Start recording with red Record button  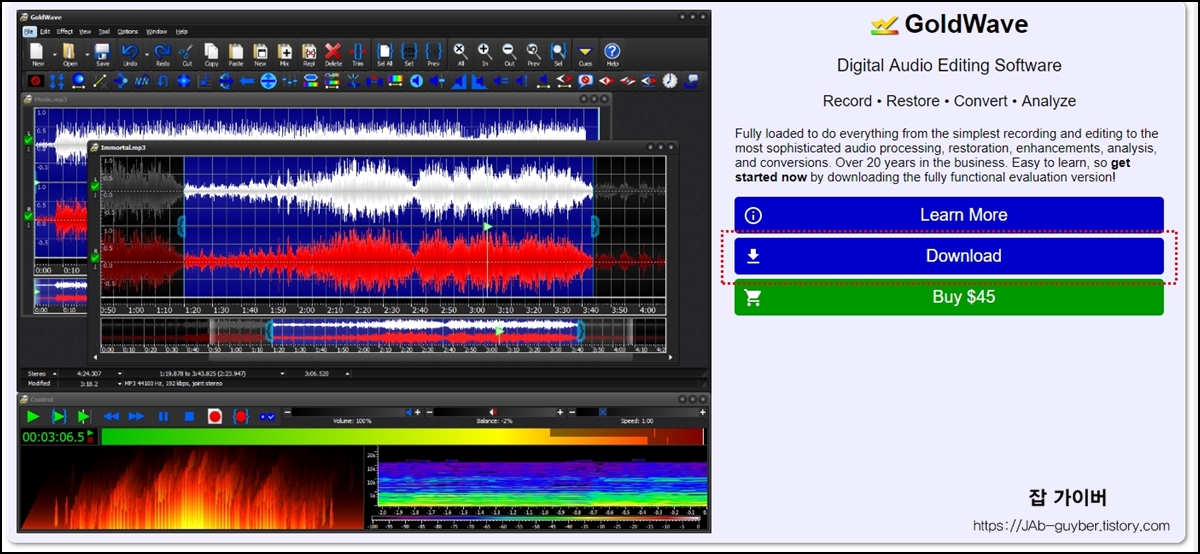pos(214,416)
